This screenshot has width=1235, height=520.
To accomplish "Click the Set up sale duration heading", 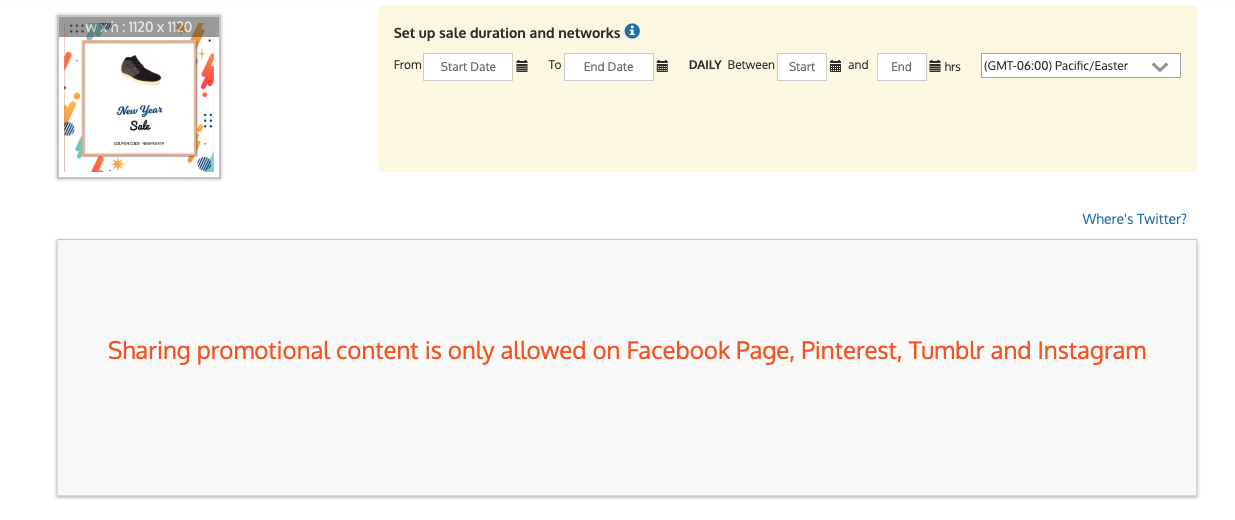I will tap(507, 33).
